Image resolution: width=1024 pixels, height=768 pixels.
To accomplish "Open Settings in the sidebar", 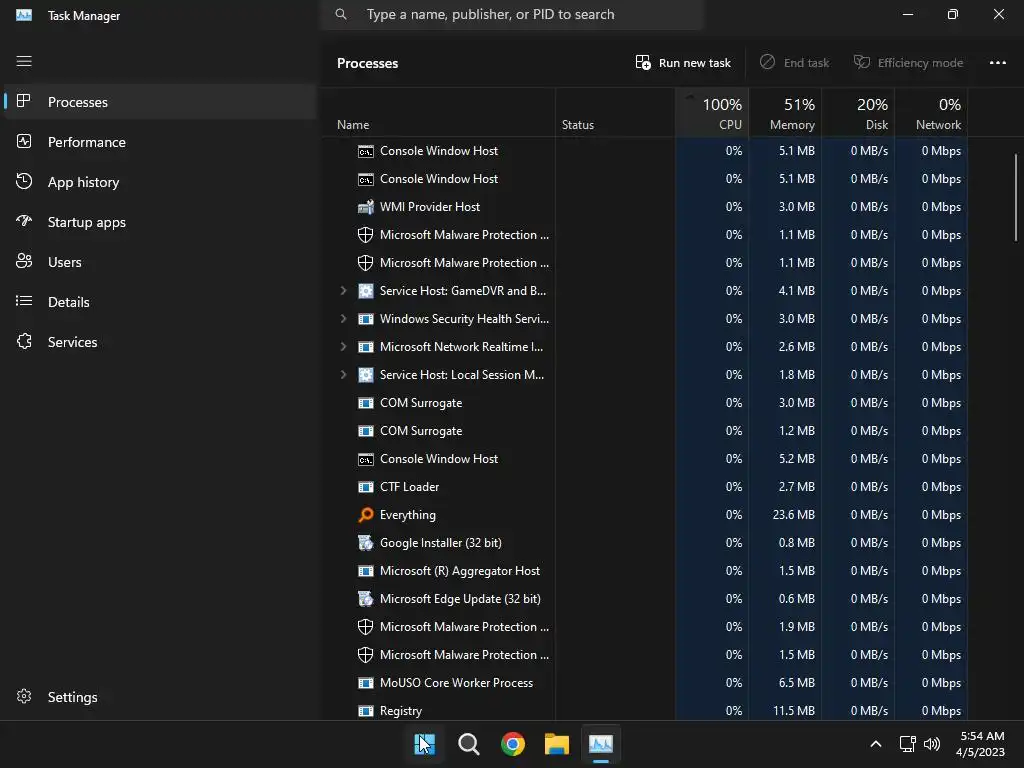I will coord(160,697).
